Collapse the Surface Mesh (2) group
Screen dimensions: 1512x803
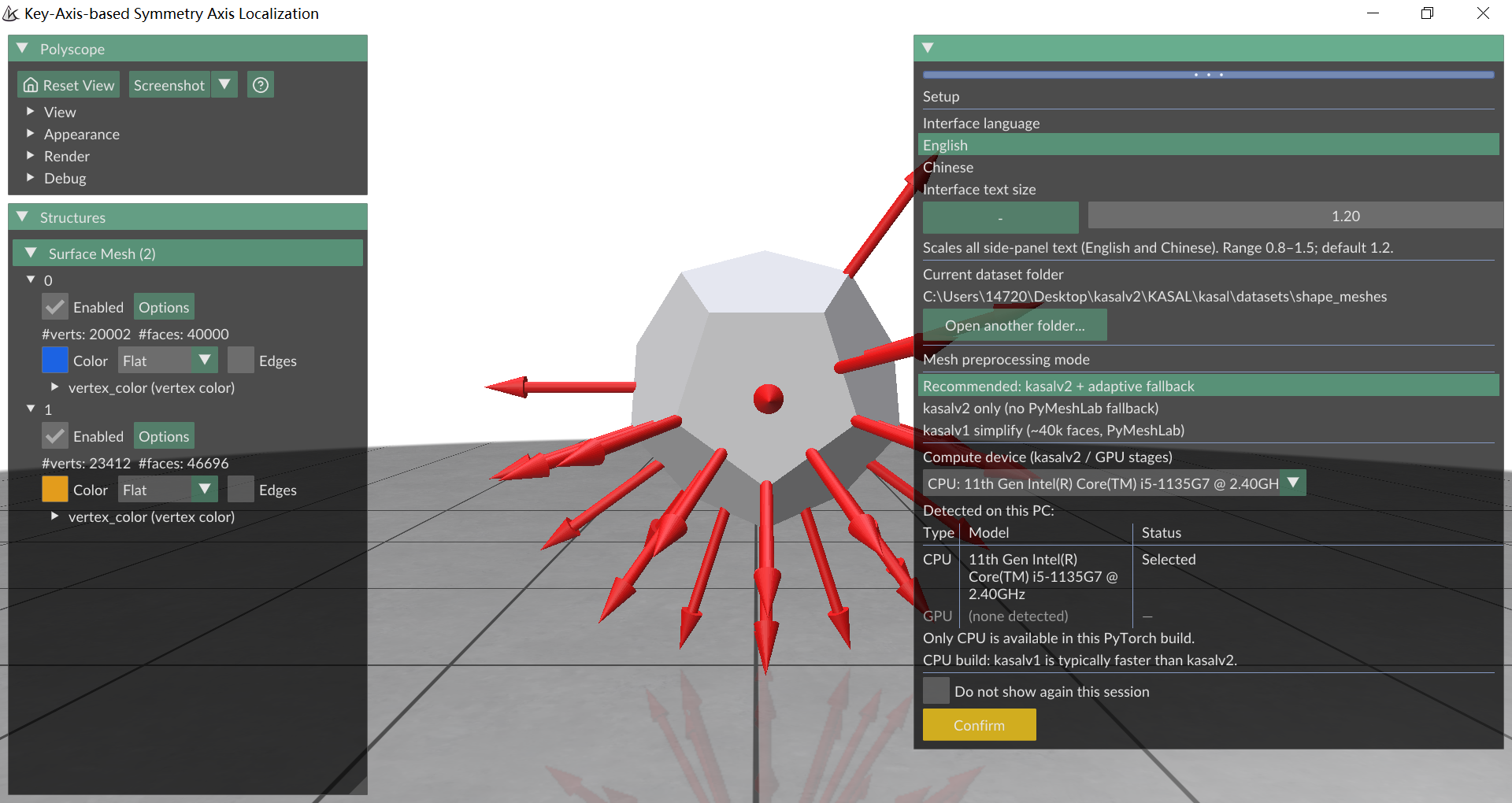31,253
